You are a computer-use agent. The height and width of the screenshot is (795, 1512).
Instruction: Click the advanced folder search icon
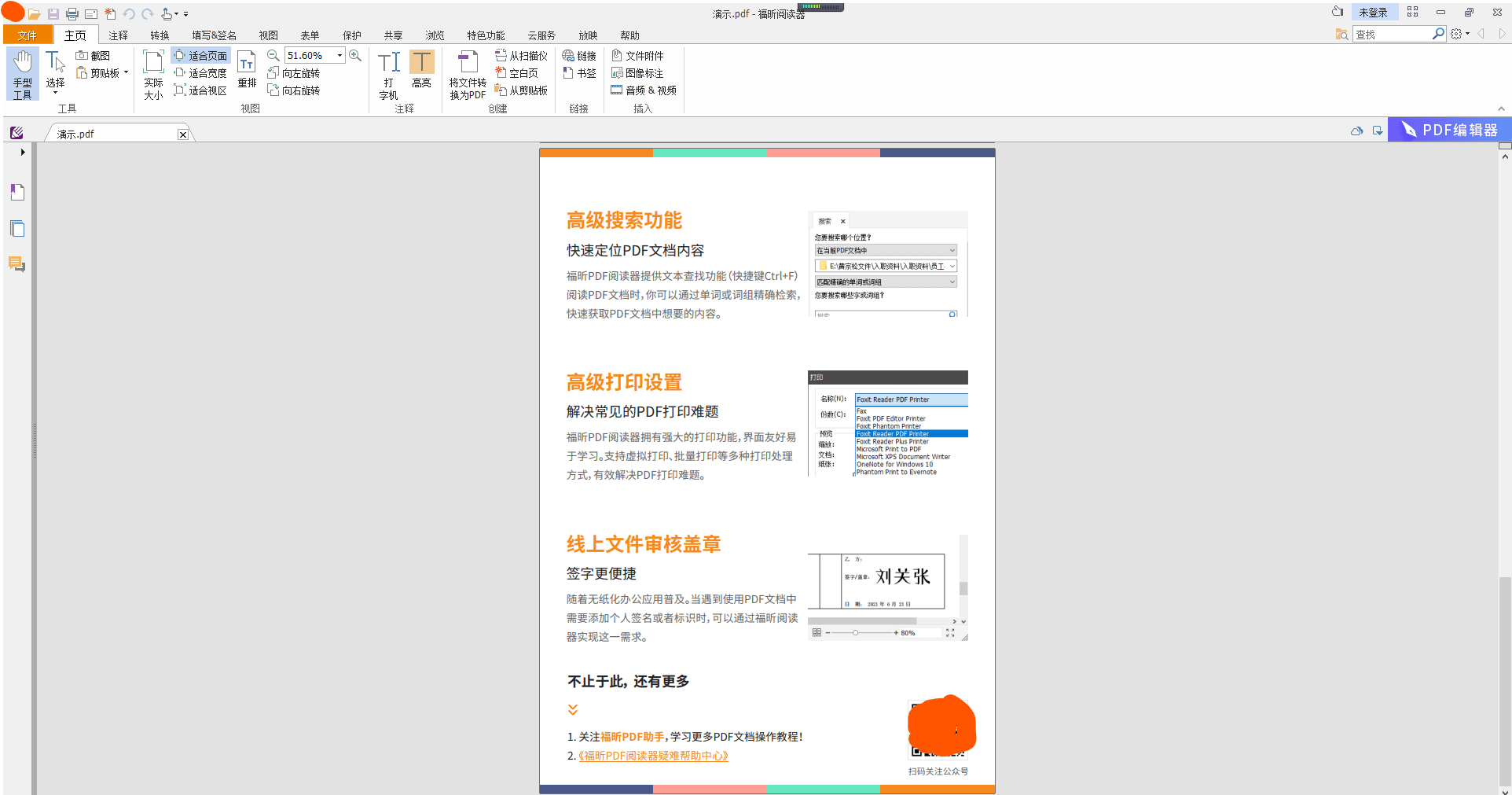(x=1341, y=35)
